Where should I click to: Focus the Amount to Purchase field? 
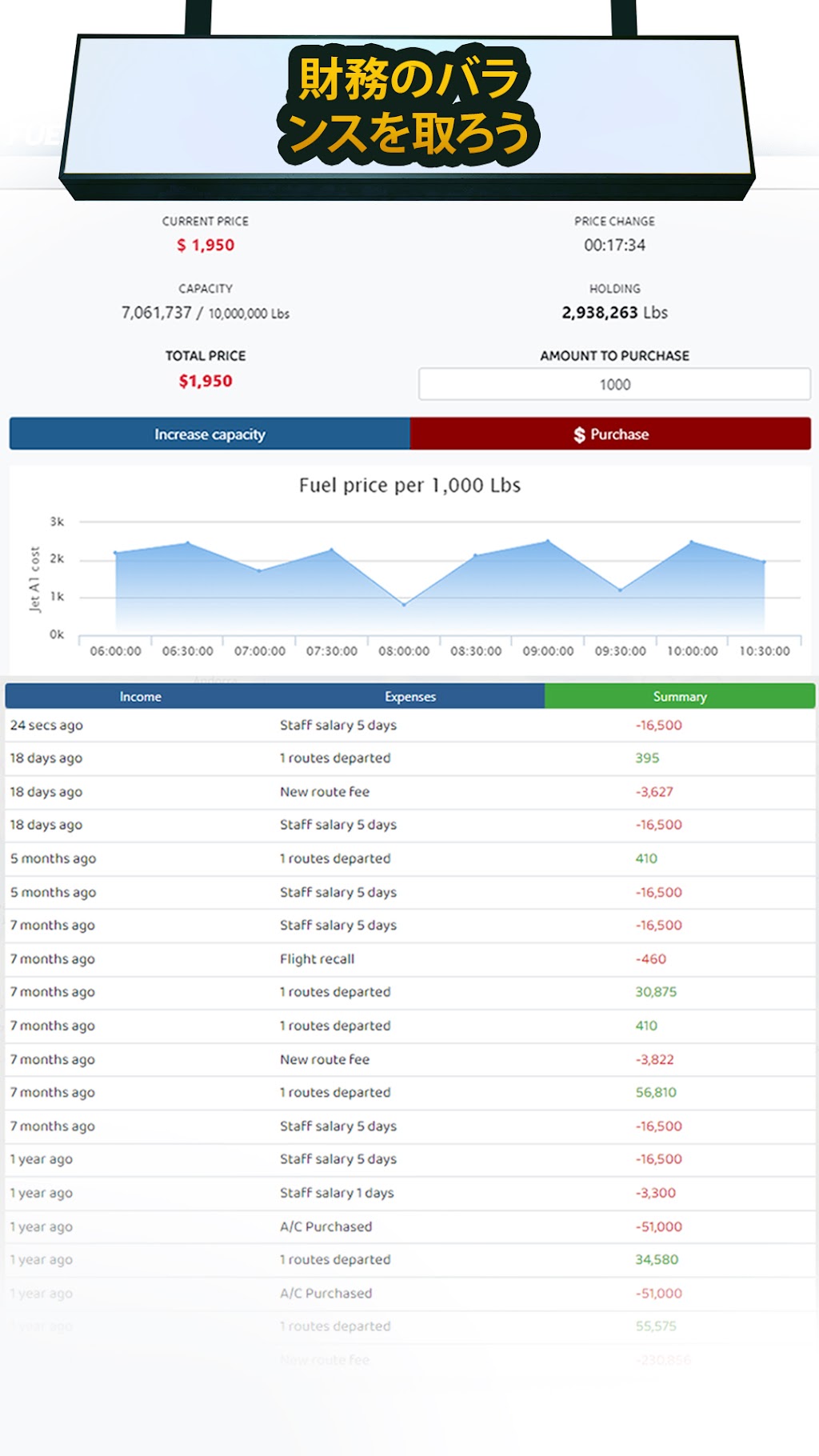tap(614, 384)
